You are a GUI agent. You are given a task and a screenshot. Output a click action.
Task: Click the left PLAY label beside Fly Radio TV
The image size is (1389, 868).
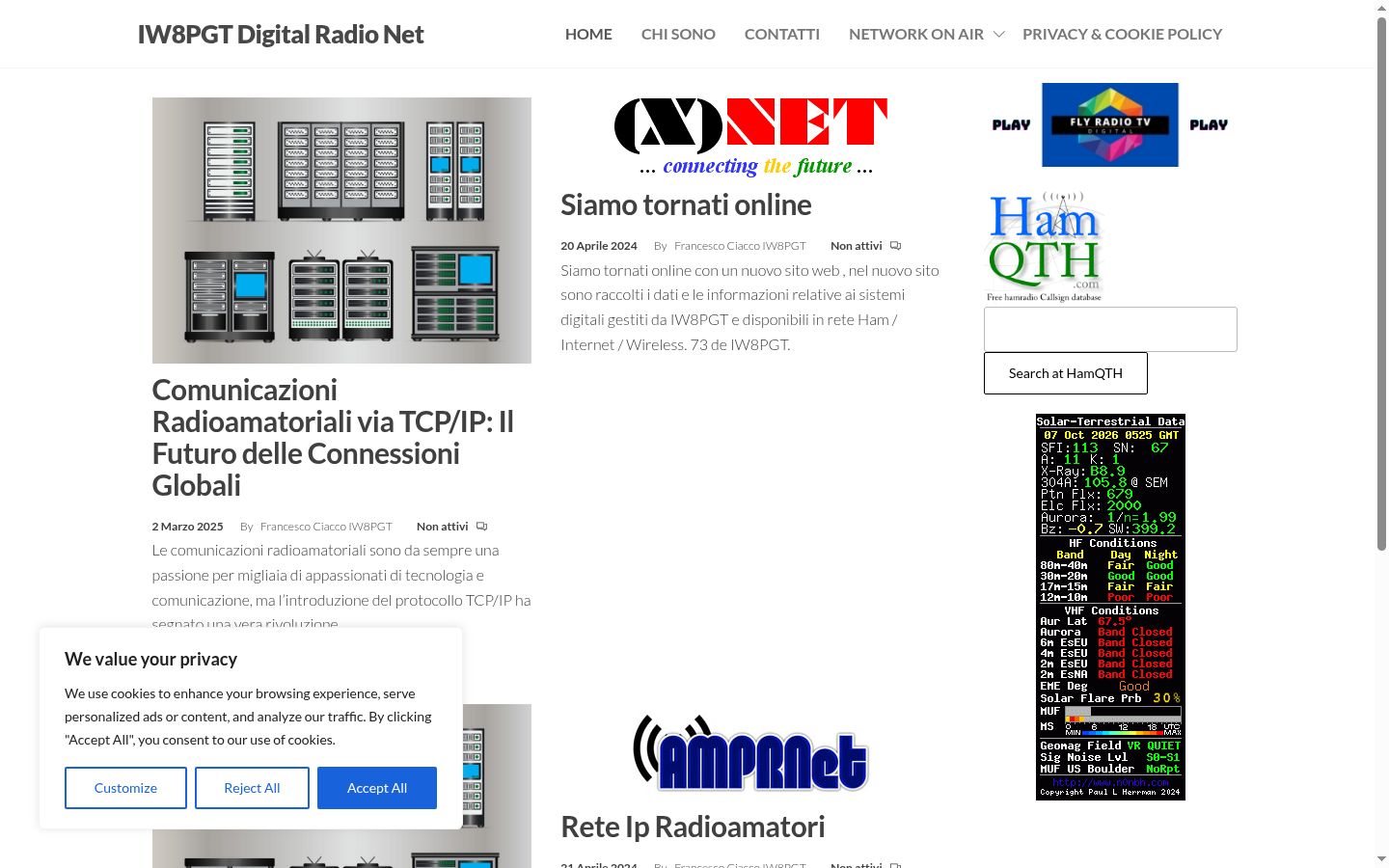pos(1011,124)
